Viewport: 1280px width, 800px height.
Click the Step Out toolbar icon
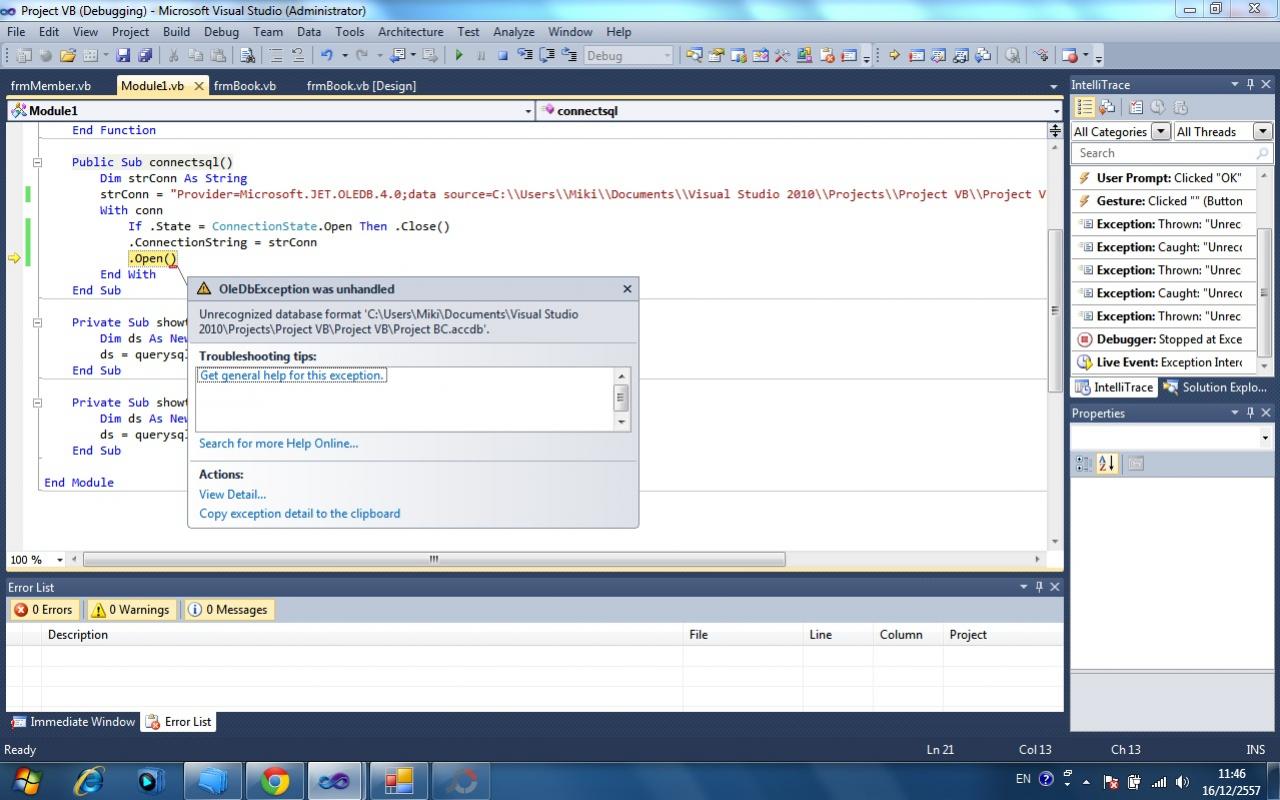coord(567,56)
